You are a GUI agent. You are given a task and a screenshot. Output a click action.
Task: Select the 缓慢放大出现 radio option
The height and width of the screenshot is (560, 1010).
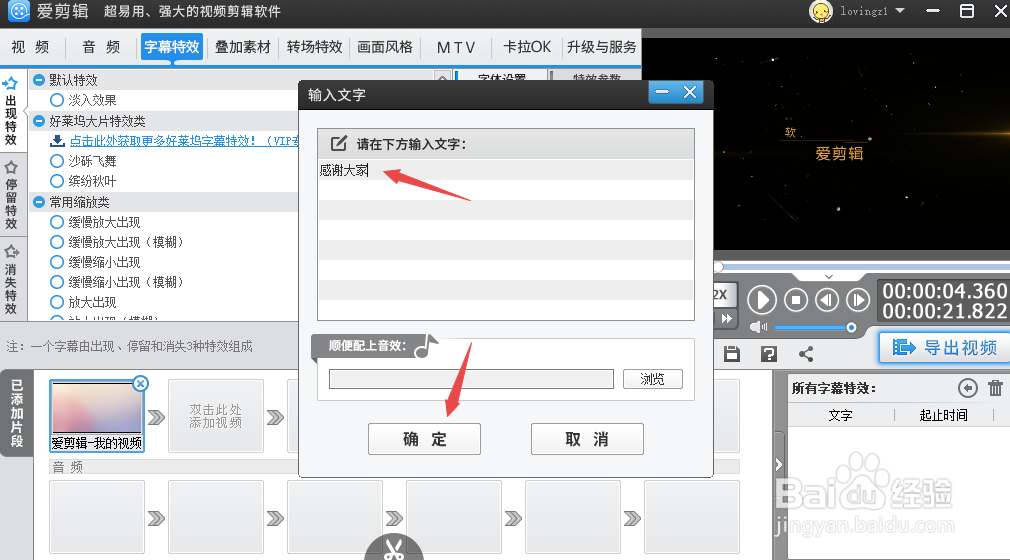point(57,222)
